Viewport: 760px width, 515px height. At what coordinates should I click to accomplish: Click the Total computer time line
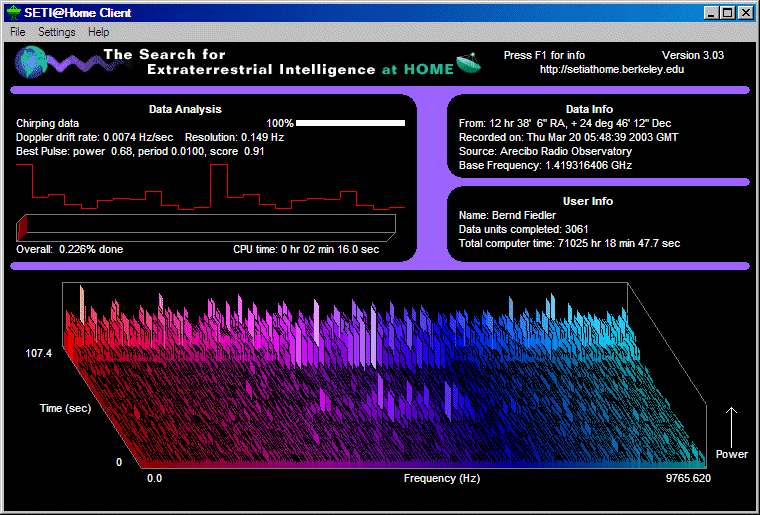coord(569,244)
